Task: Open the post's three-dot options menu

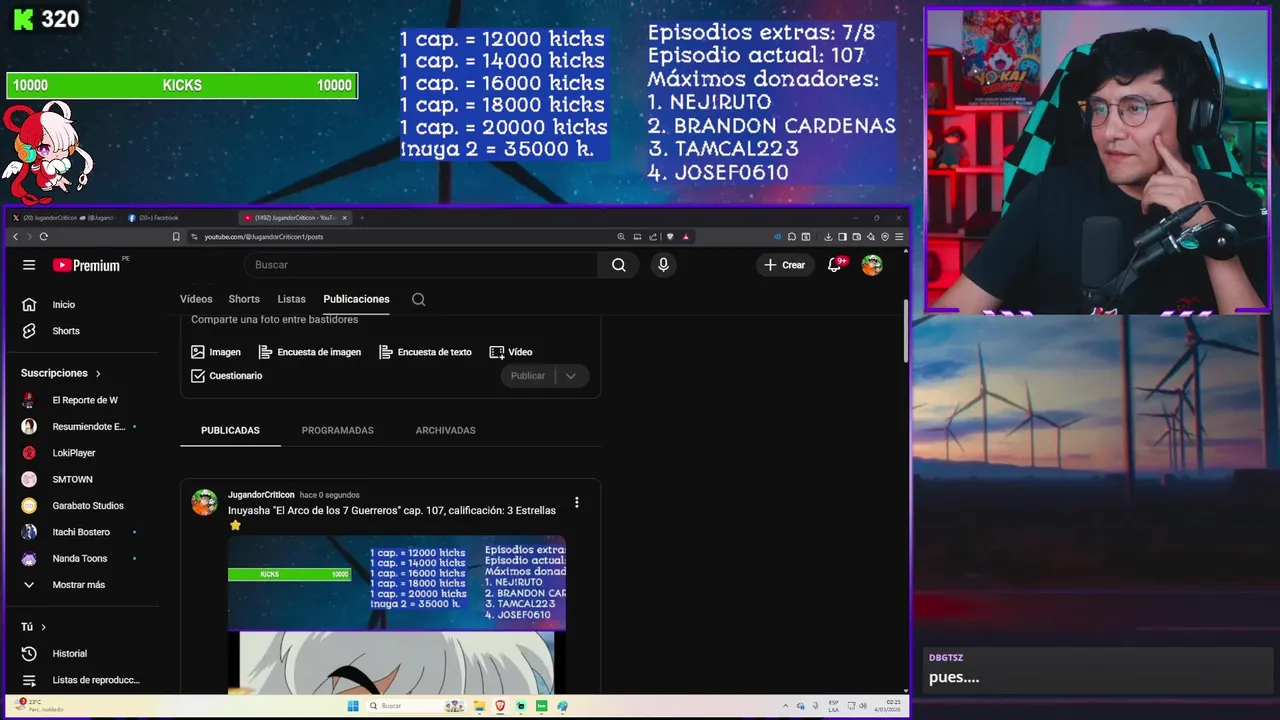Action: tap(576, 503)
